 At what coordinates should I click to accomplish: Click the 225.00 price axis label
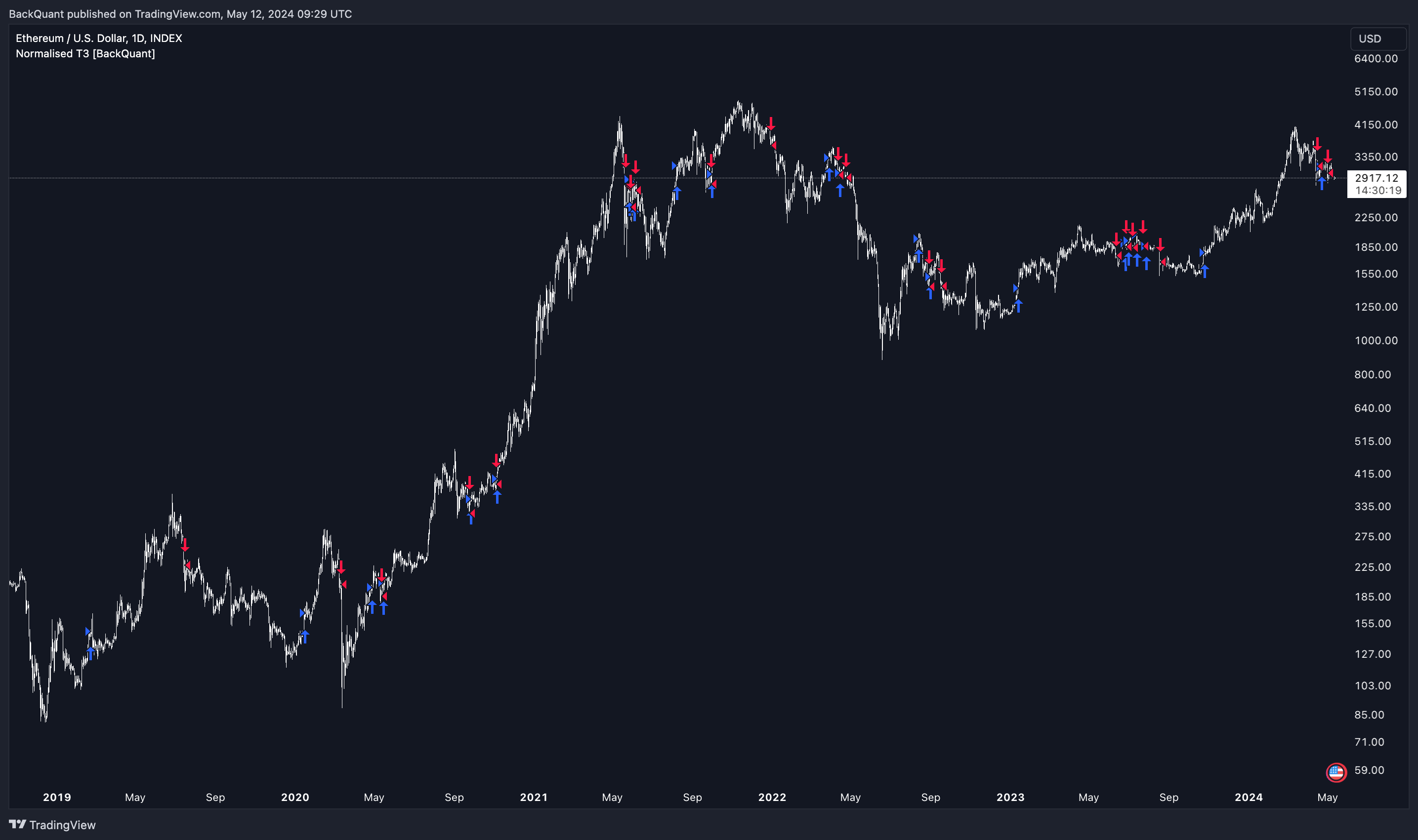click(x=1372, y=567)
